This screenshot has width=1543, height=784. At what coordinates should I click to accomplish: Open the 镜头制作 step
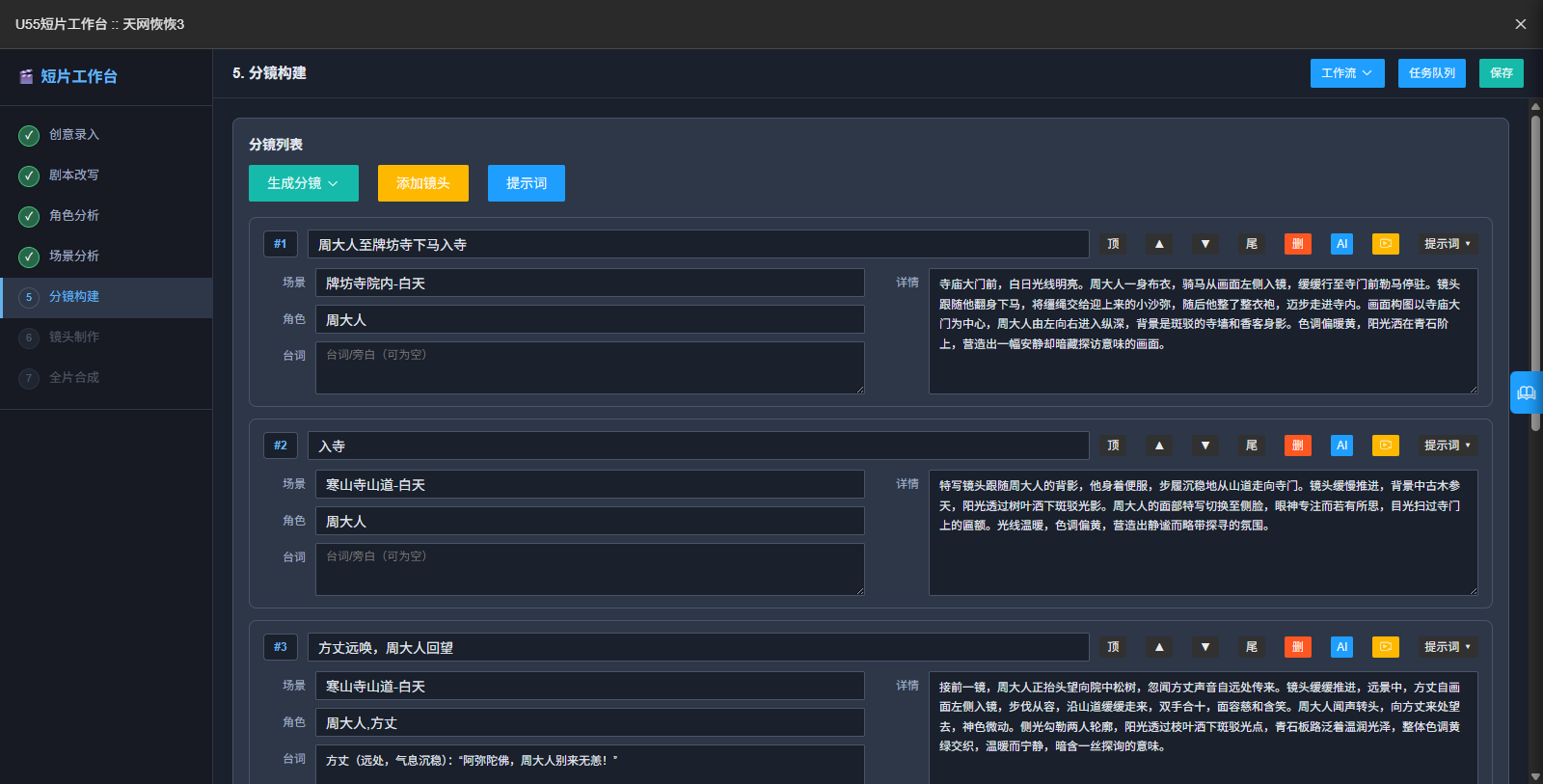(x=106, y=338)
